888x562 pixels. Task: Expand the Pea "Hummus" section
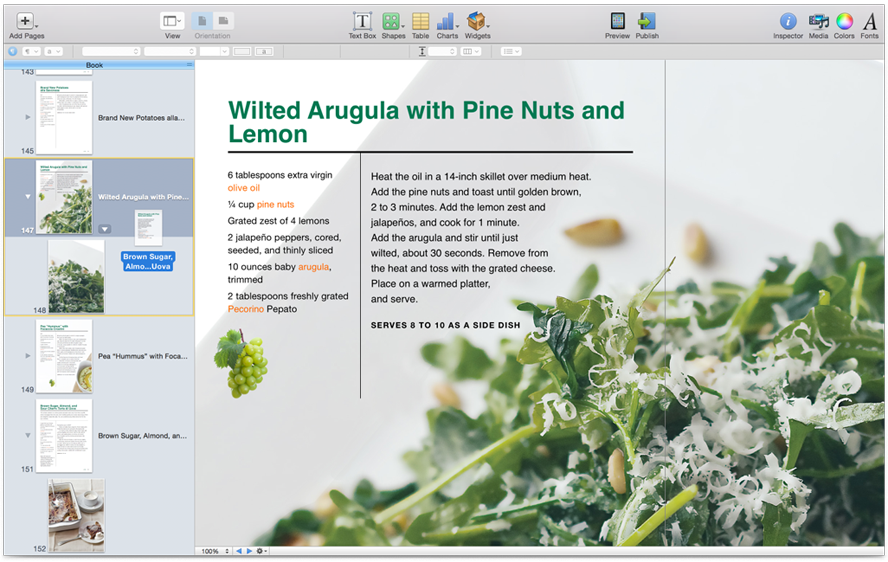(27, 355)
